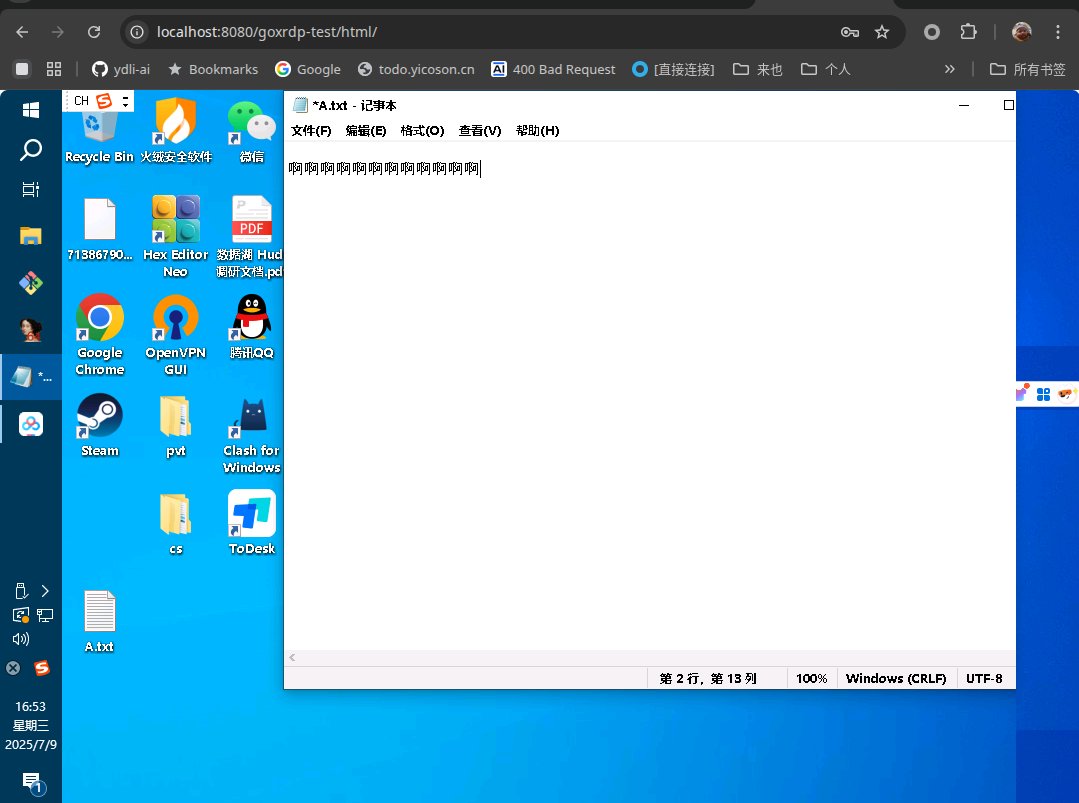Image resolution: width=1079 pixels, height=803 pixels.
Task: Open the 微信 WeChat shortcut
Action: coord(251,132)
